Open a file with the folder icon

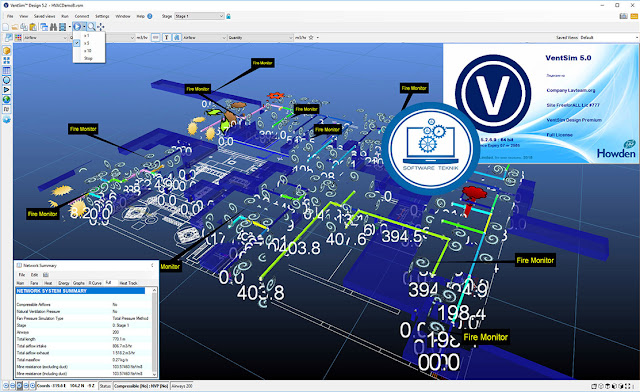coord(15,27)
